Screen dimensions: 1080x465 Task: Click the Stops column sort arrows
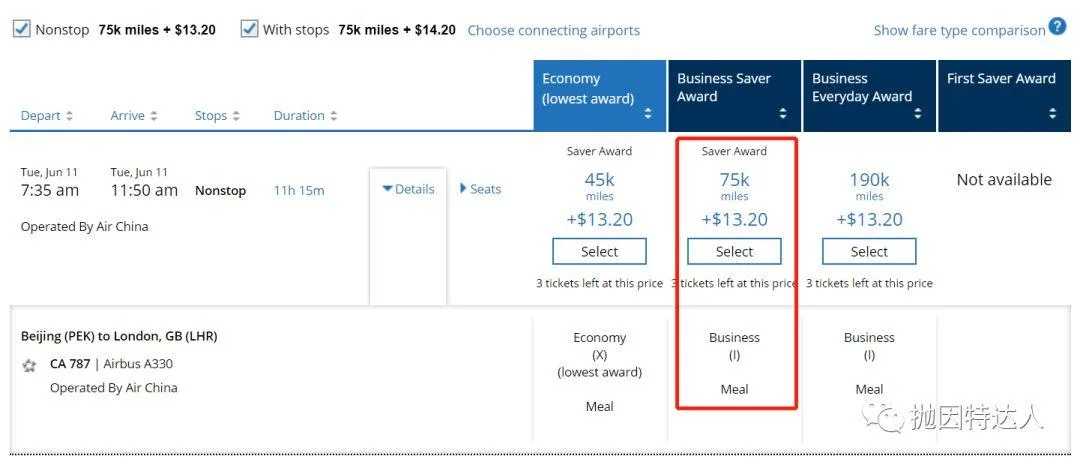(236, 116)
